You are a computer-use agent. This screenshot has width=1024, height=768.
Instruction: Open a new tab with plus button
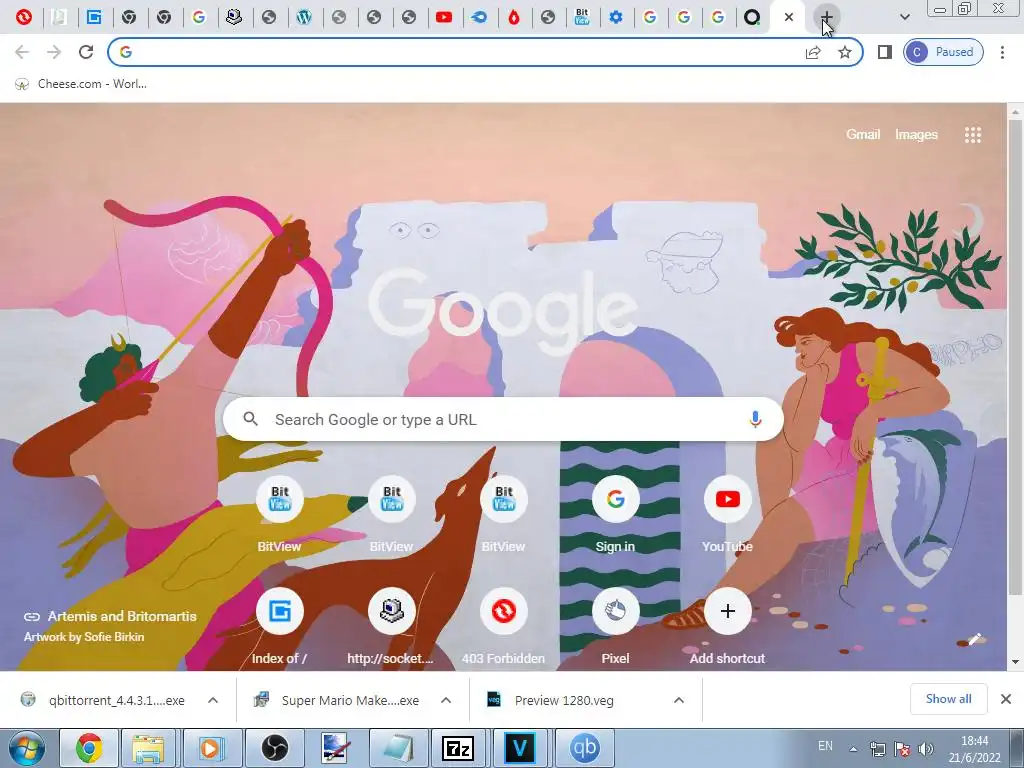point(826,18)
